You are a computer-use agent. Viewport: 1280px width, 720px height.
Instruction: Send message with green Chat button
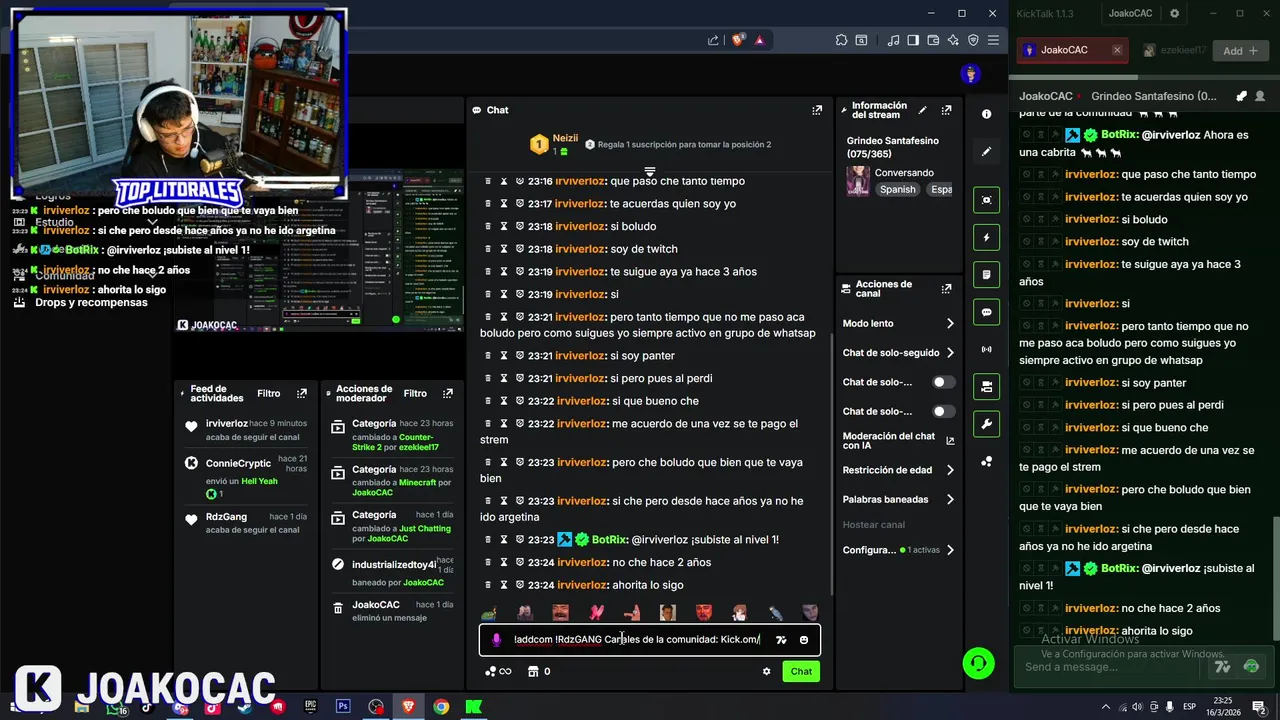(x=801, y=672)
